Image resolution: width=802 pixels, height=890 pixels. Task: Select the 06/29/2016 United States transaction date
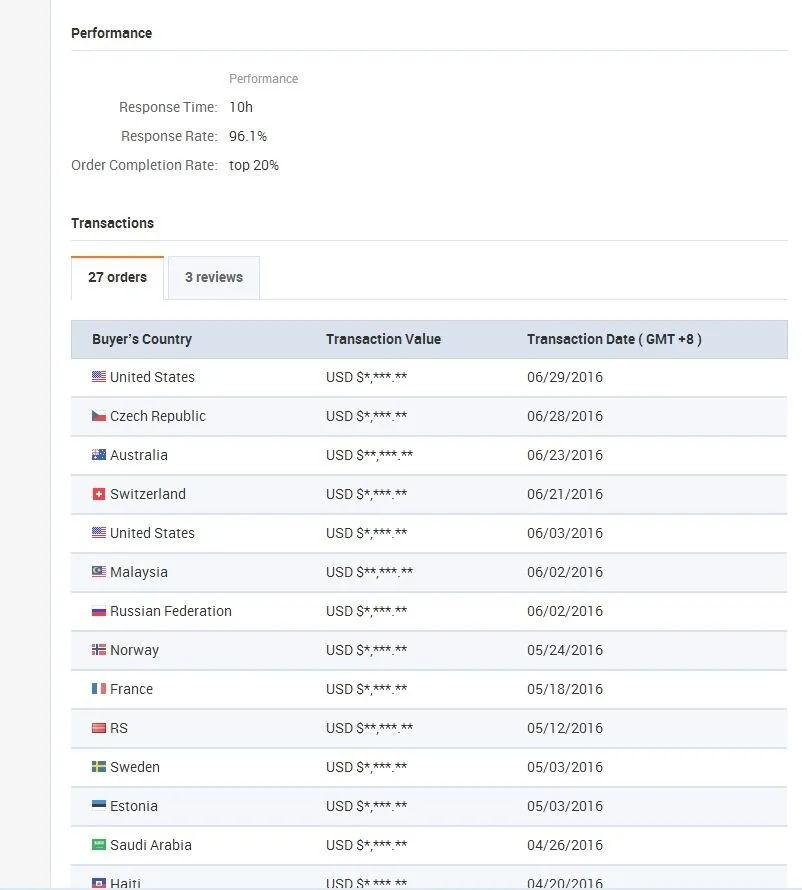[x=565, y=377]
